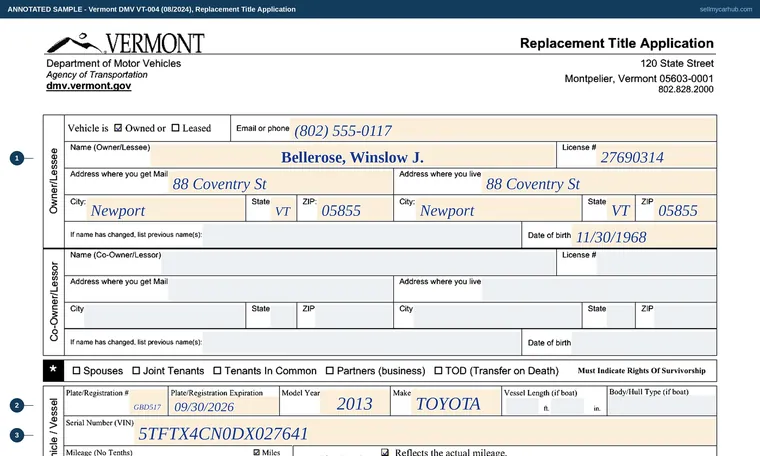Click the Co-Owner previous name(s) field
Viewport: 760px width, 456px height.
click(362, 343)
